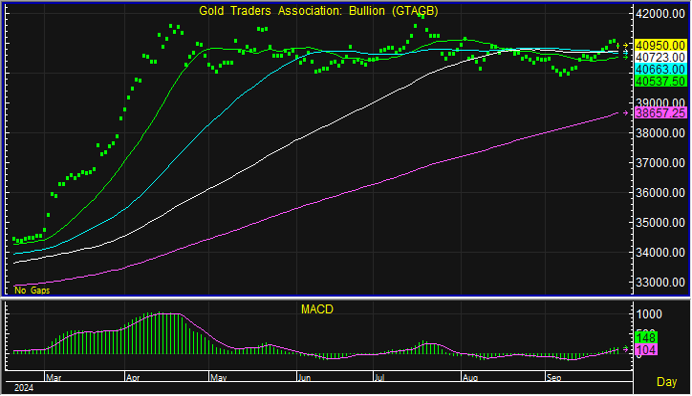Select the white 40723.00 moving average label
The image size is (692, 396).
coord(660,57)
